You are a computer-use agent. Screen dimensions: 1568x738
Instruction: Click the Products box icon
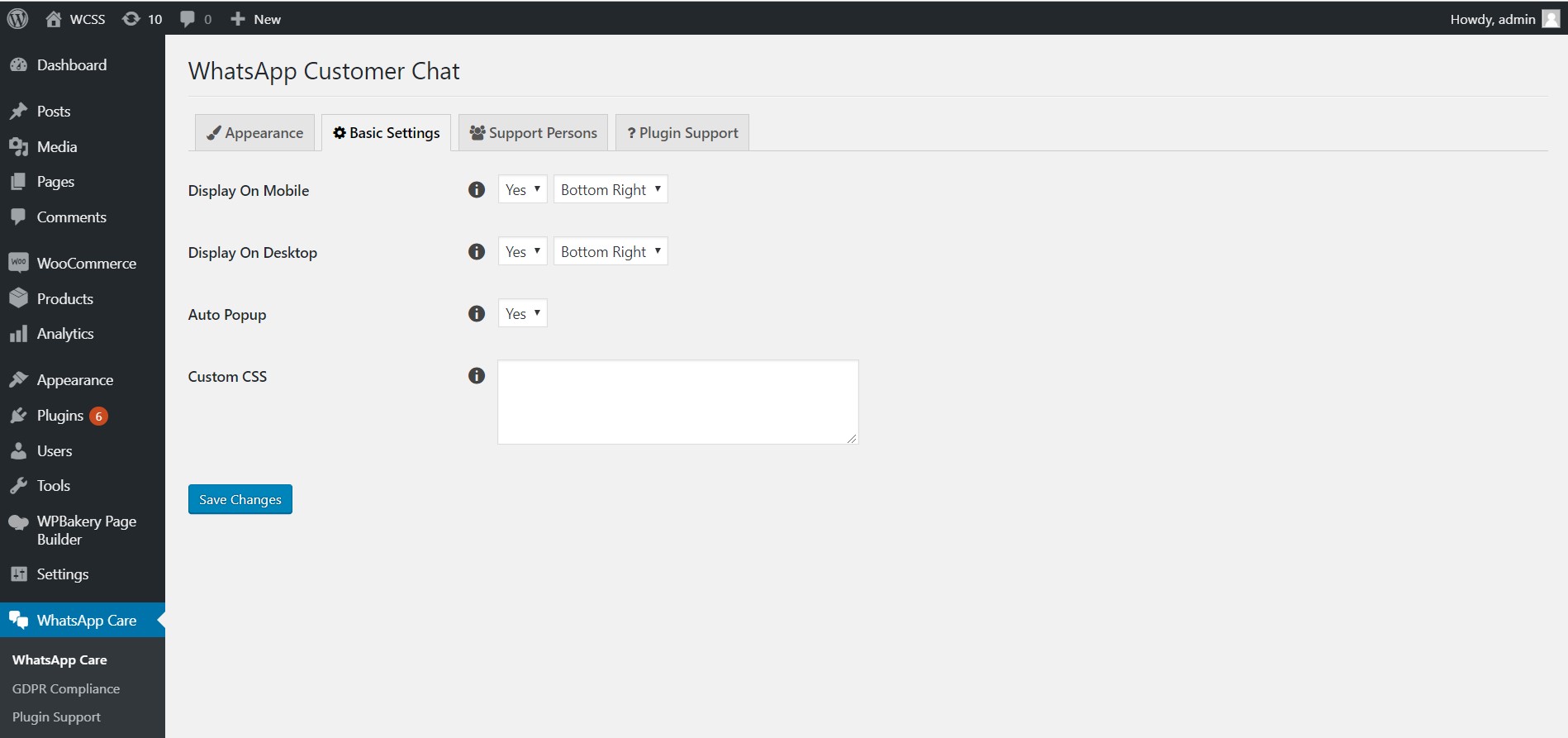(18, 298)
